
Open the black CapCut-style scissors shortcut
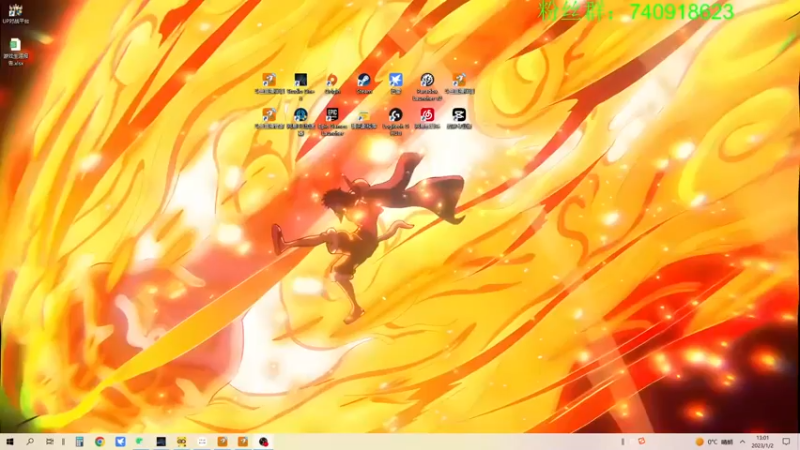459,118
